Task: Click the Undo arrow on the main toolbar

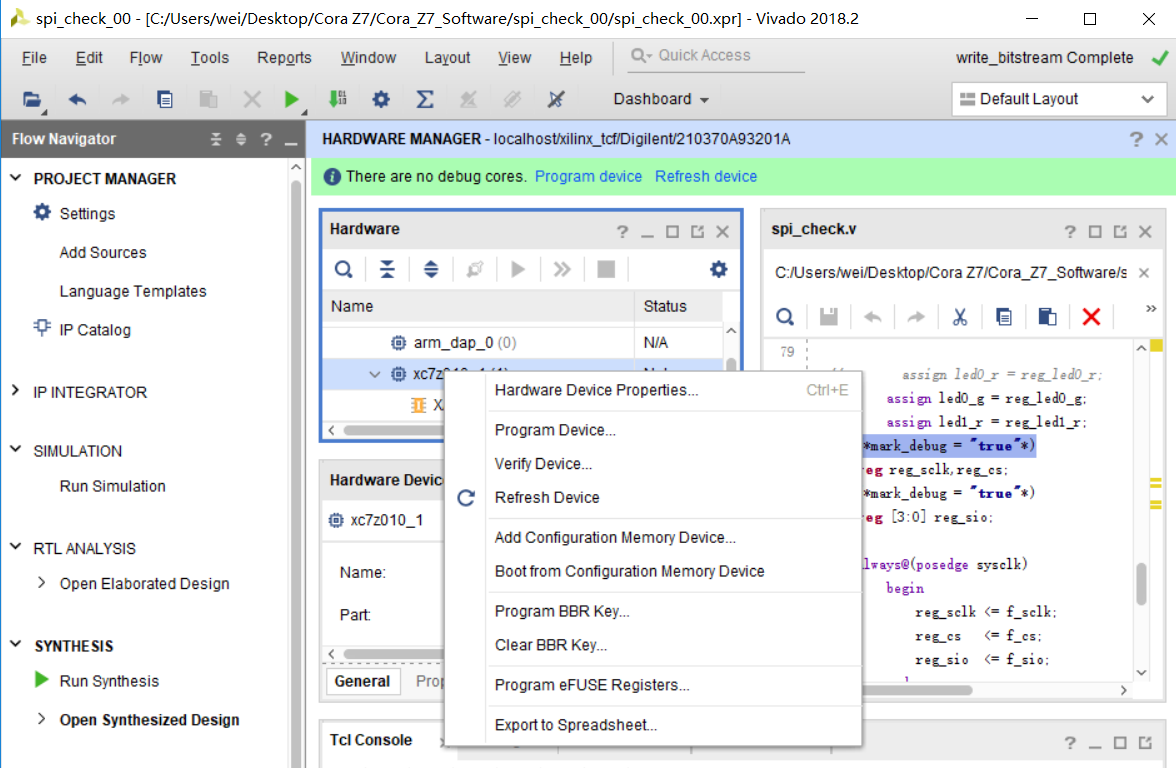Action: pyautogui.click(x=74, y=98)
